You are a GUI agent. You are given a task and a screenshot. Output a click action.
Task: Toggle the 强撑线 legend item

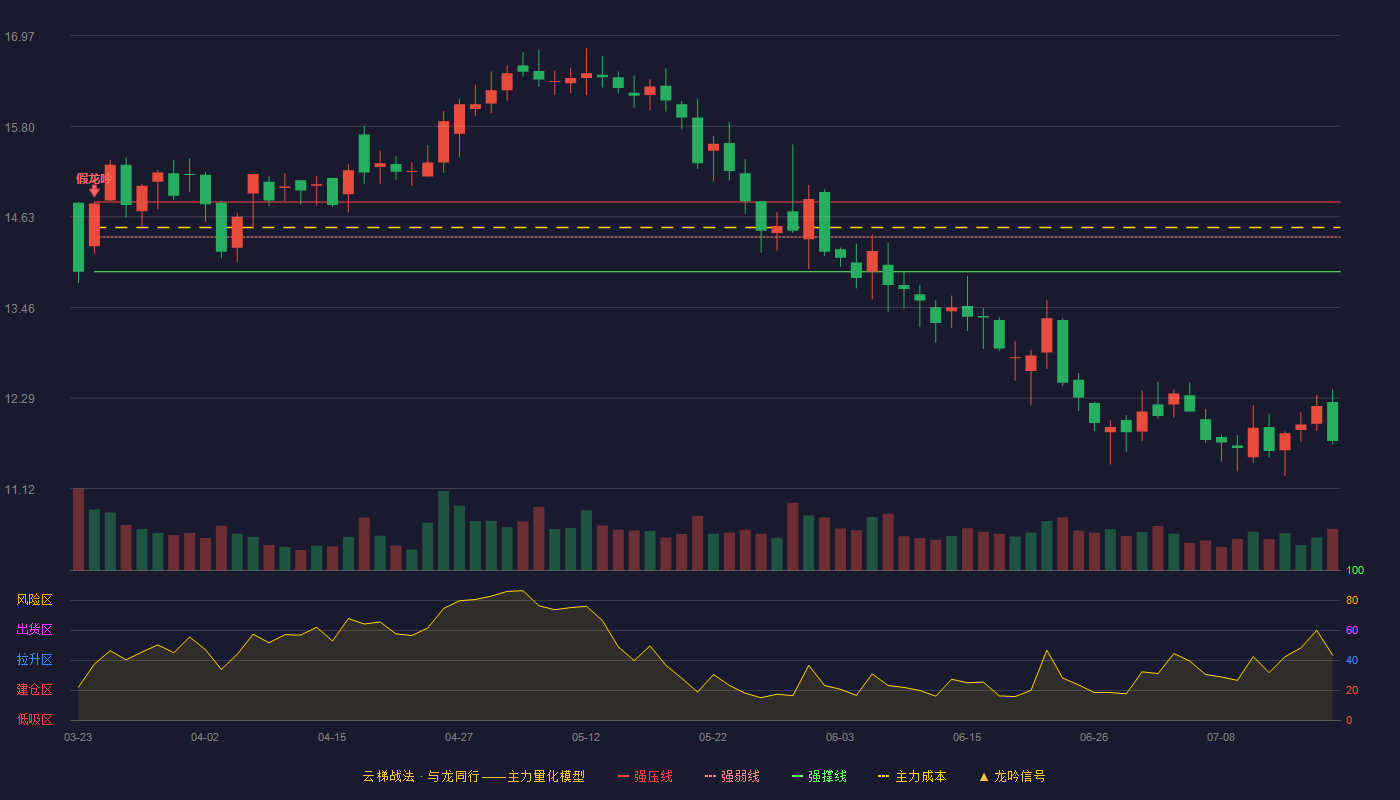pyautogui.click(x=819, y=776)
